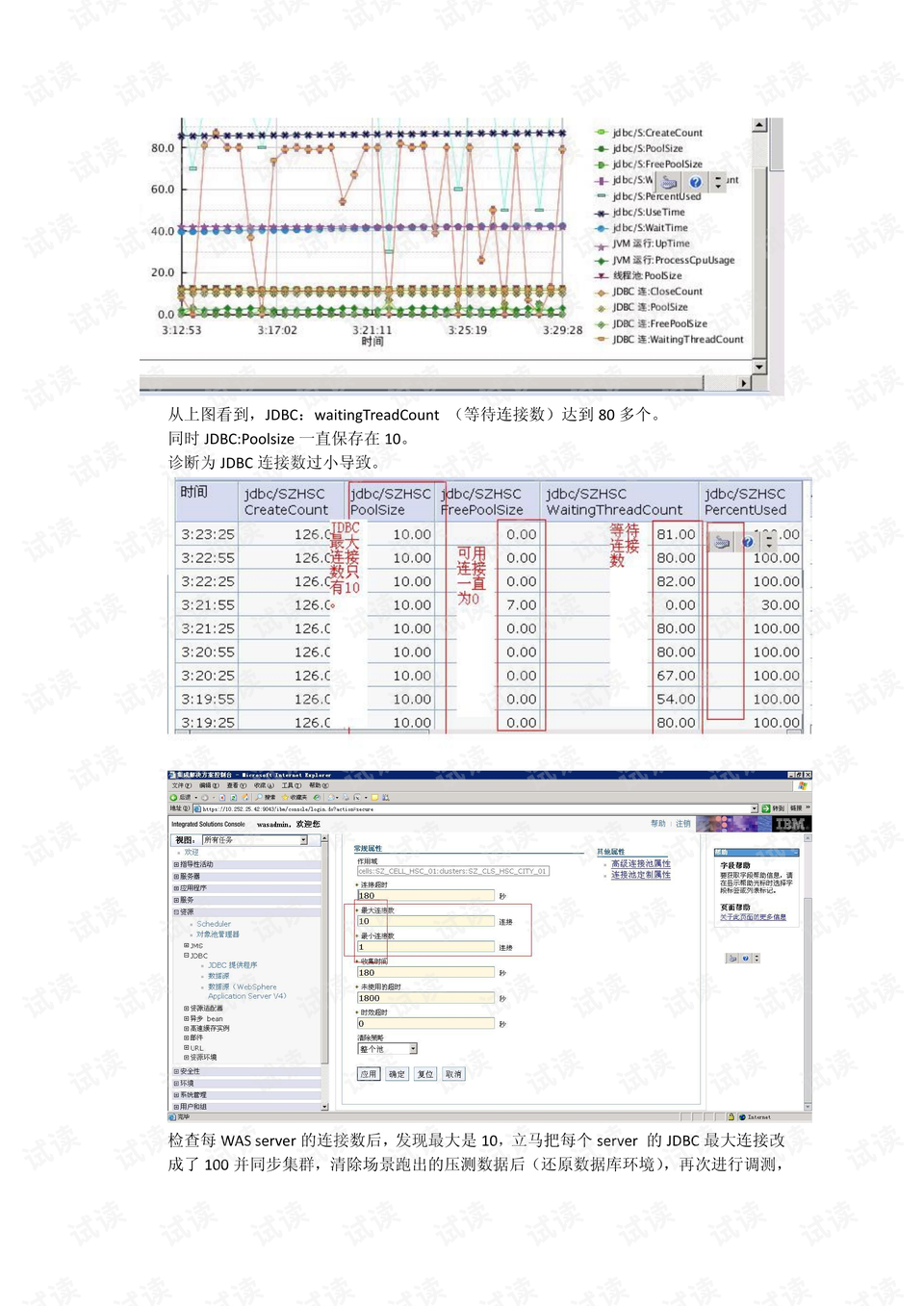Open the Scheduler link under 资源
This screenshot has height=1306, width=924.
214,924
